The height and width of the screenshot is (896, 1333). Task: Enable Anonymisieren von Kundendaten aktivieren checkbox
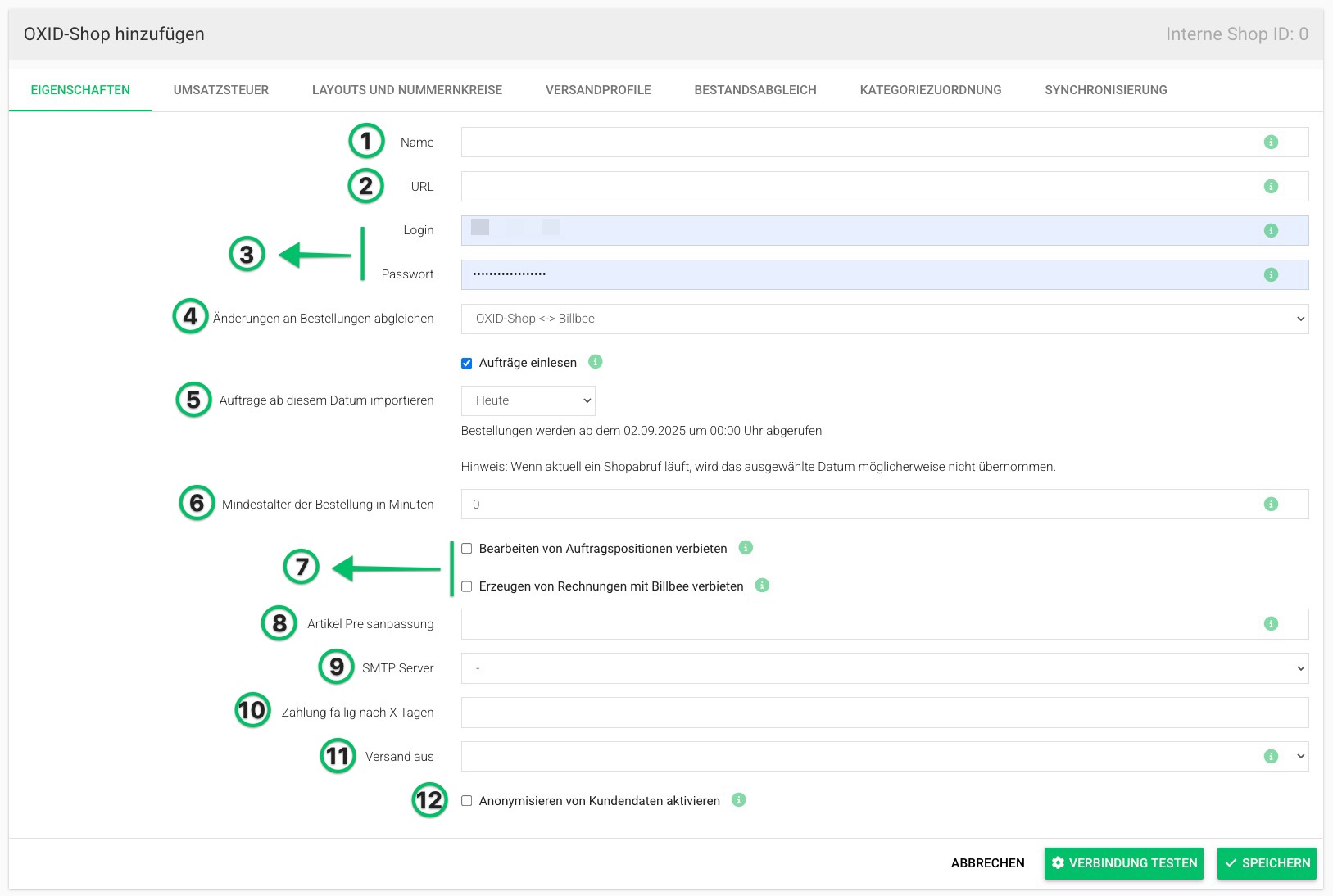point(467,801)
